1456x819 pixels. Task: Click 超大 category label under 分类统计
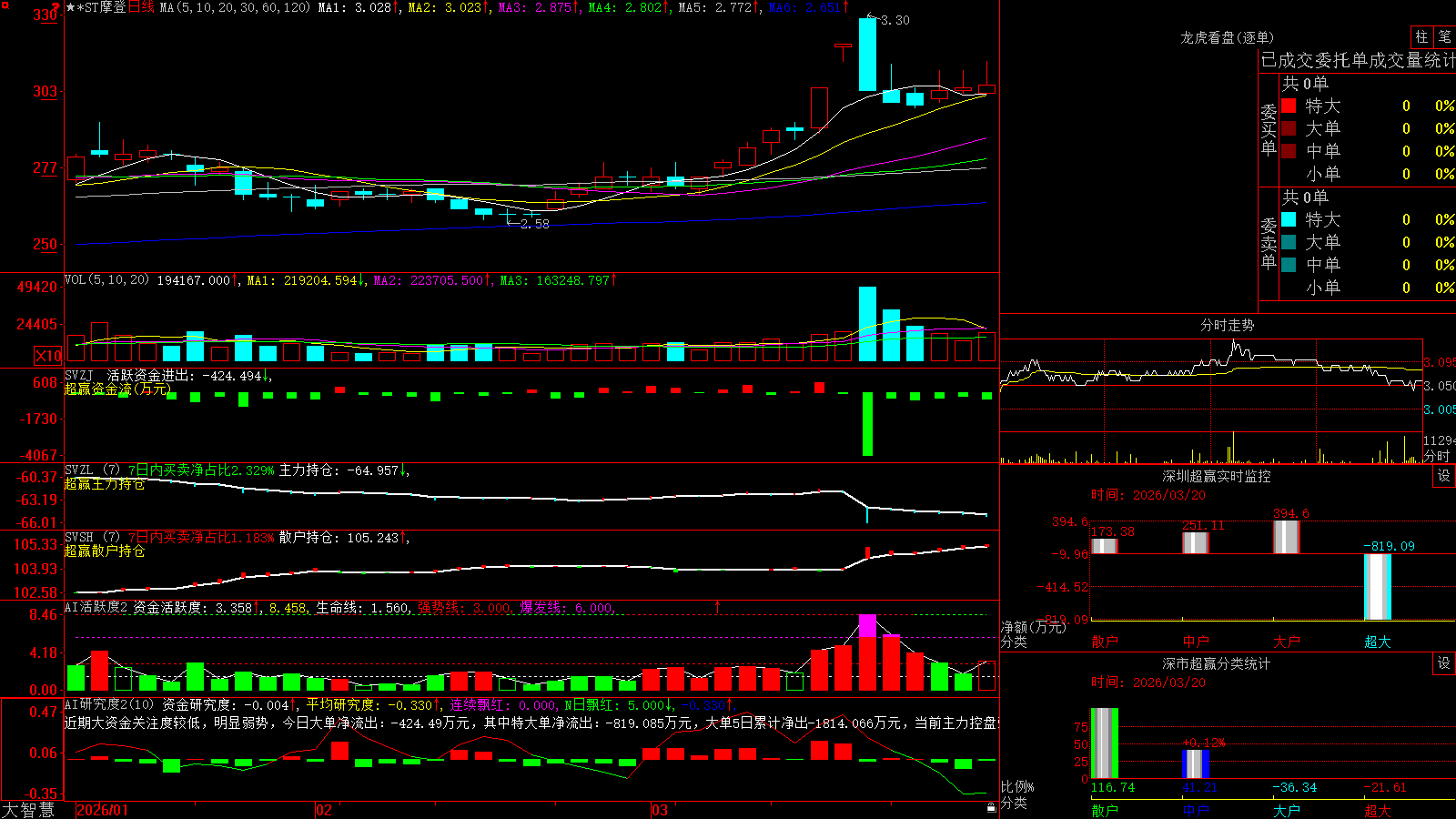coord(1377,810)
